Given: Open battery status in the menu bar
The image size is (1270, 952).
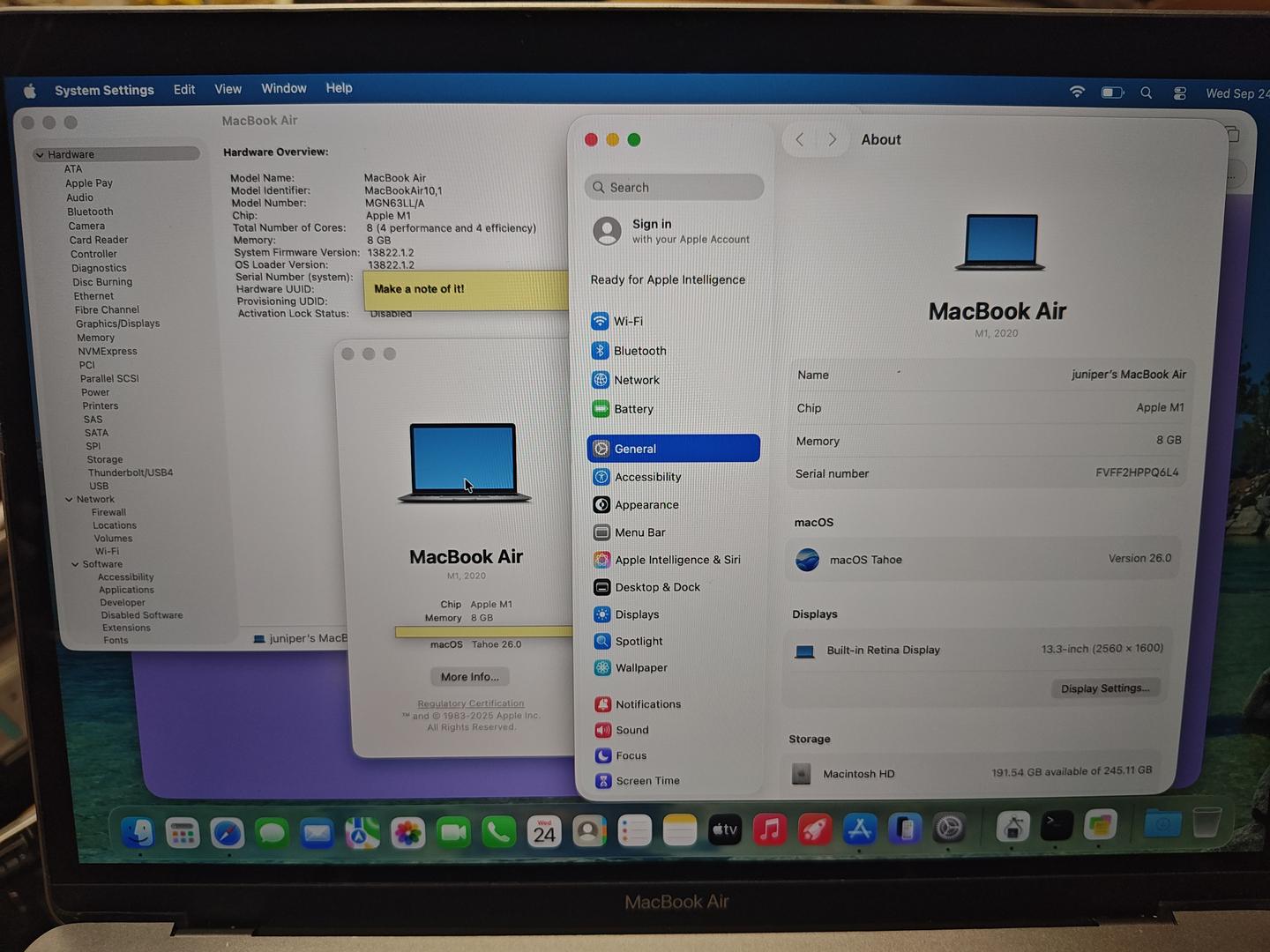Looking at the screenshot, I should (x=1112, y=93).
